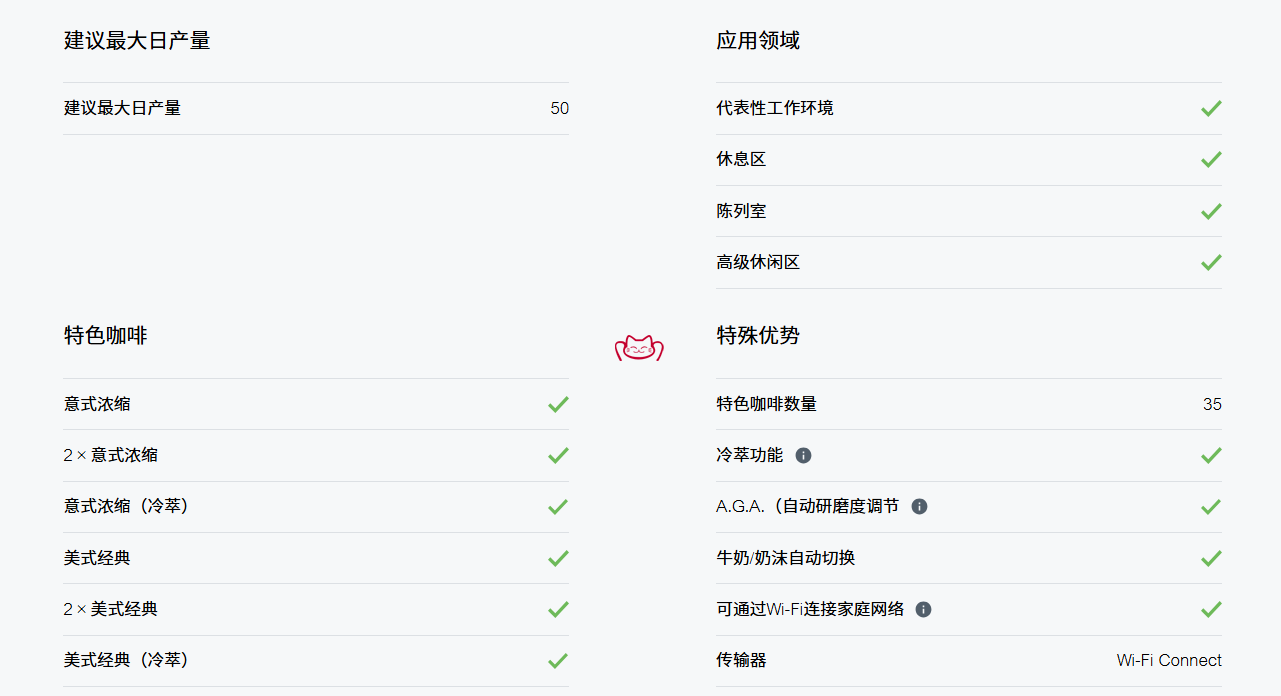Click the red cat logo in the center
This screenshot has height=696, width=1281.
click(x=639, y=348)
